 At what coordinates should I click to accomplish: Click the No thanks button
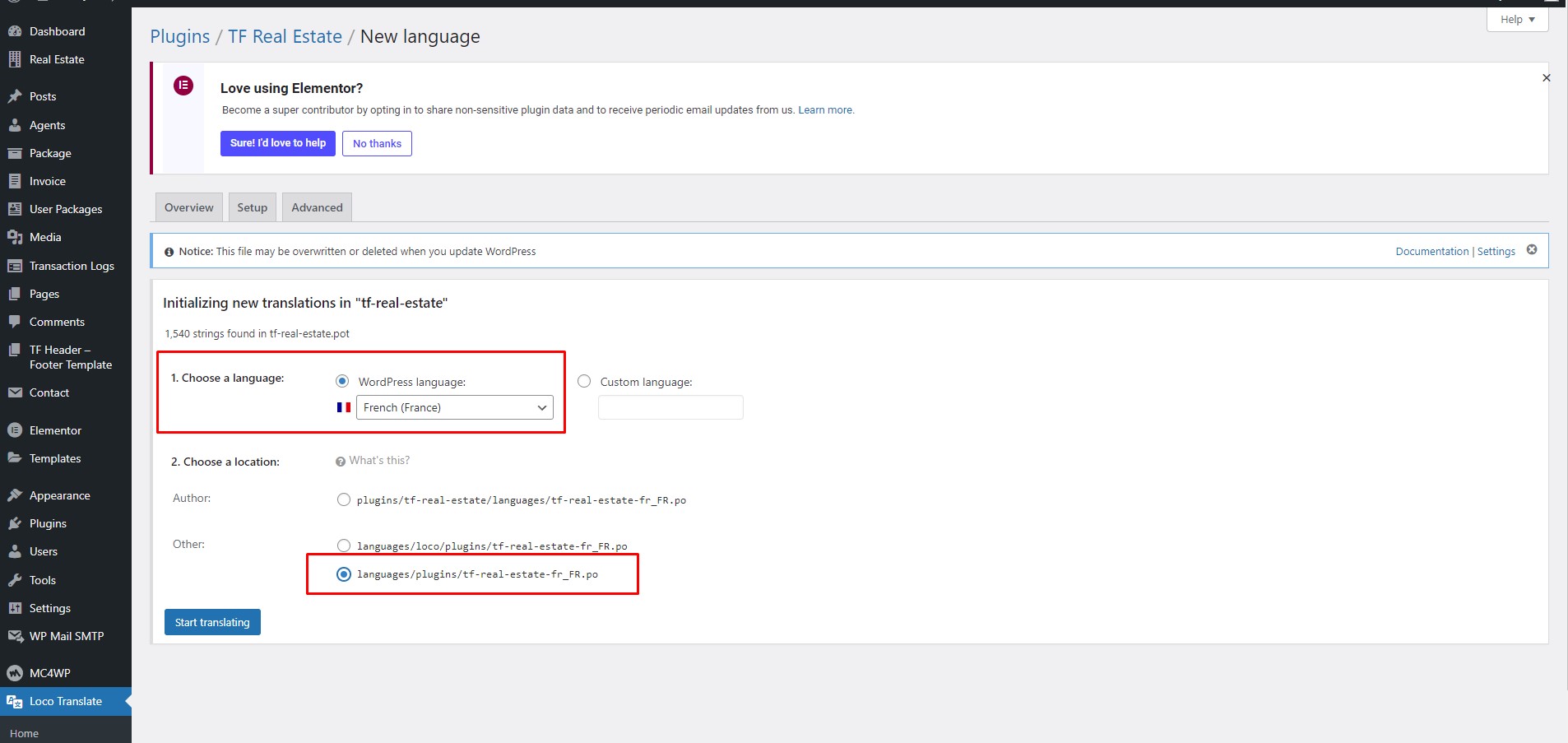[377, 143]
